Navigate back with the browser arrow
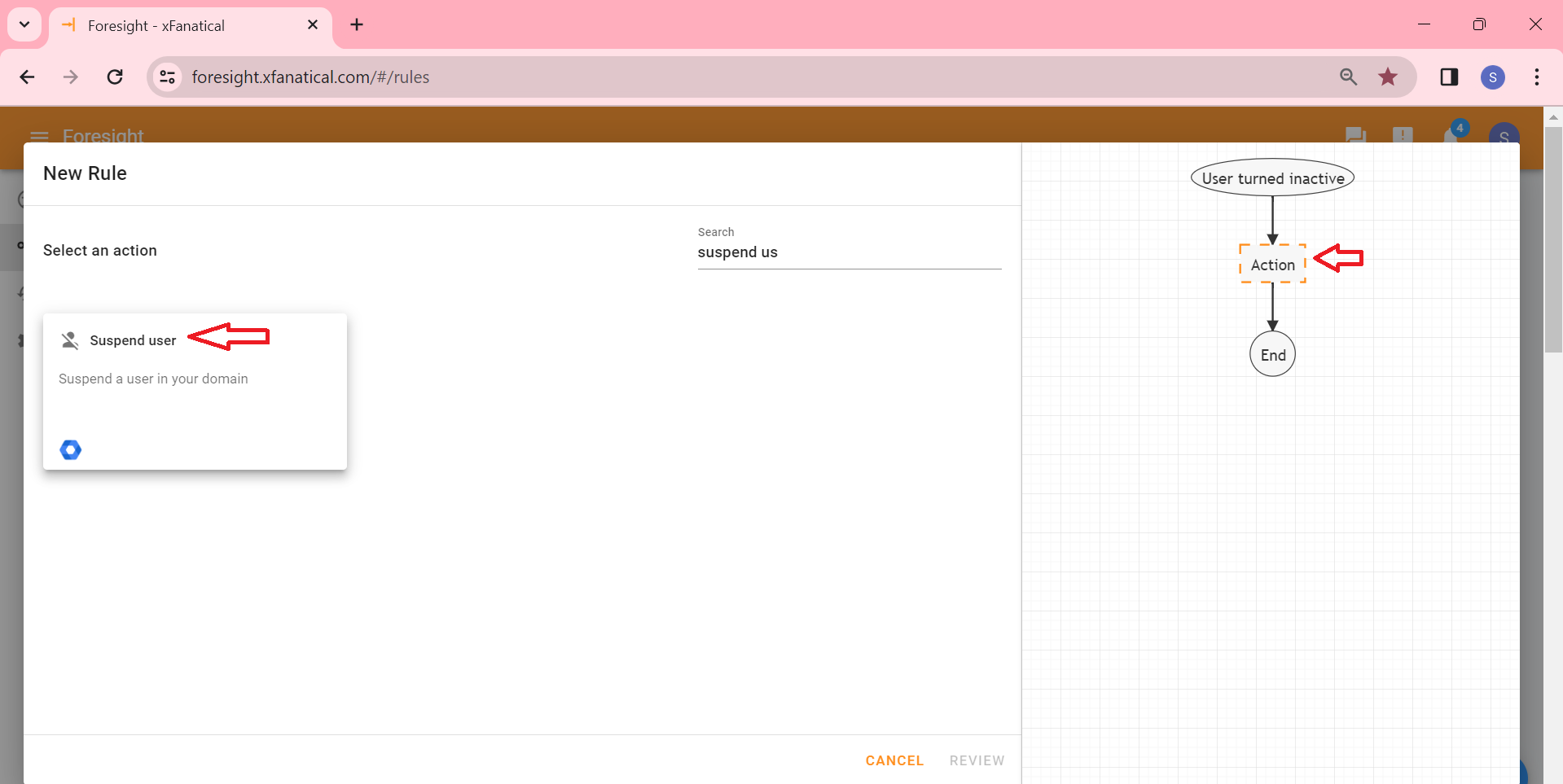 pyautogui.click(x=27, y=77)
